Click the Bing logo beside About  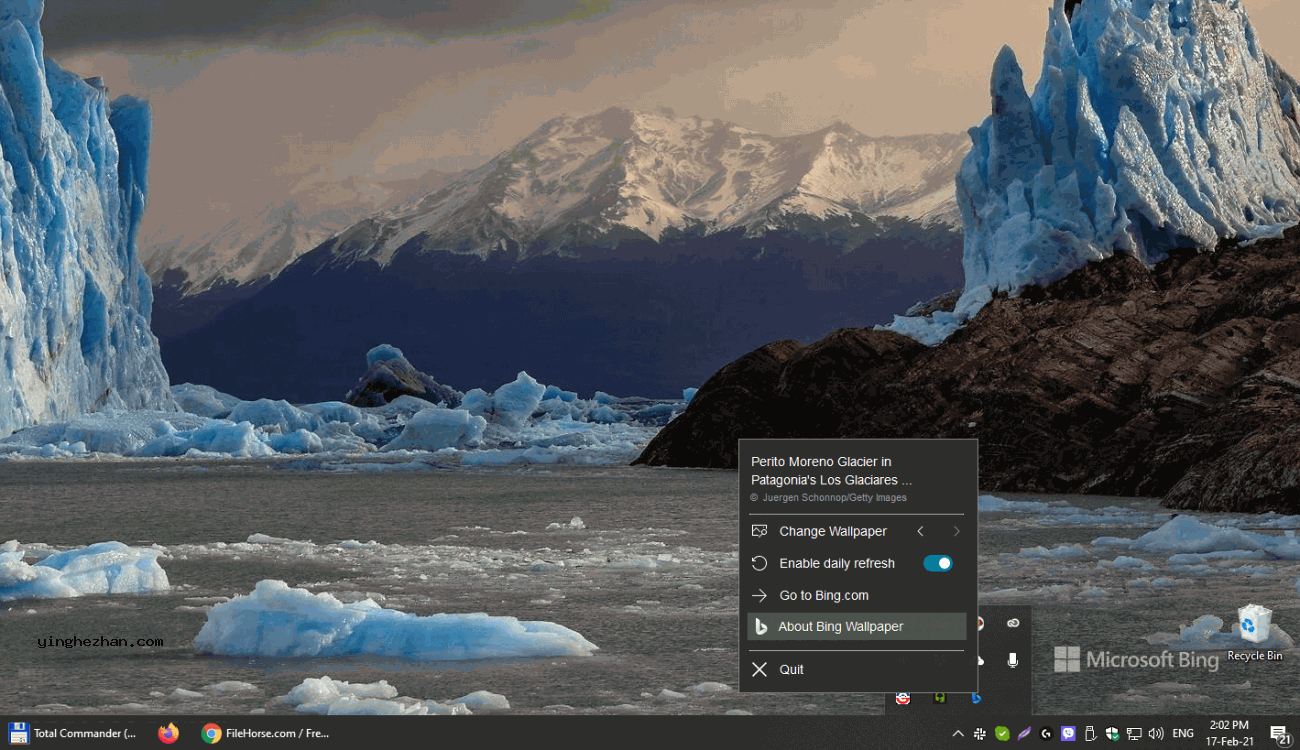click(x=760, y=627)
